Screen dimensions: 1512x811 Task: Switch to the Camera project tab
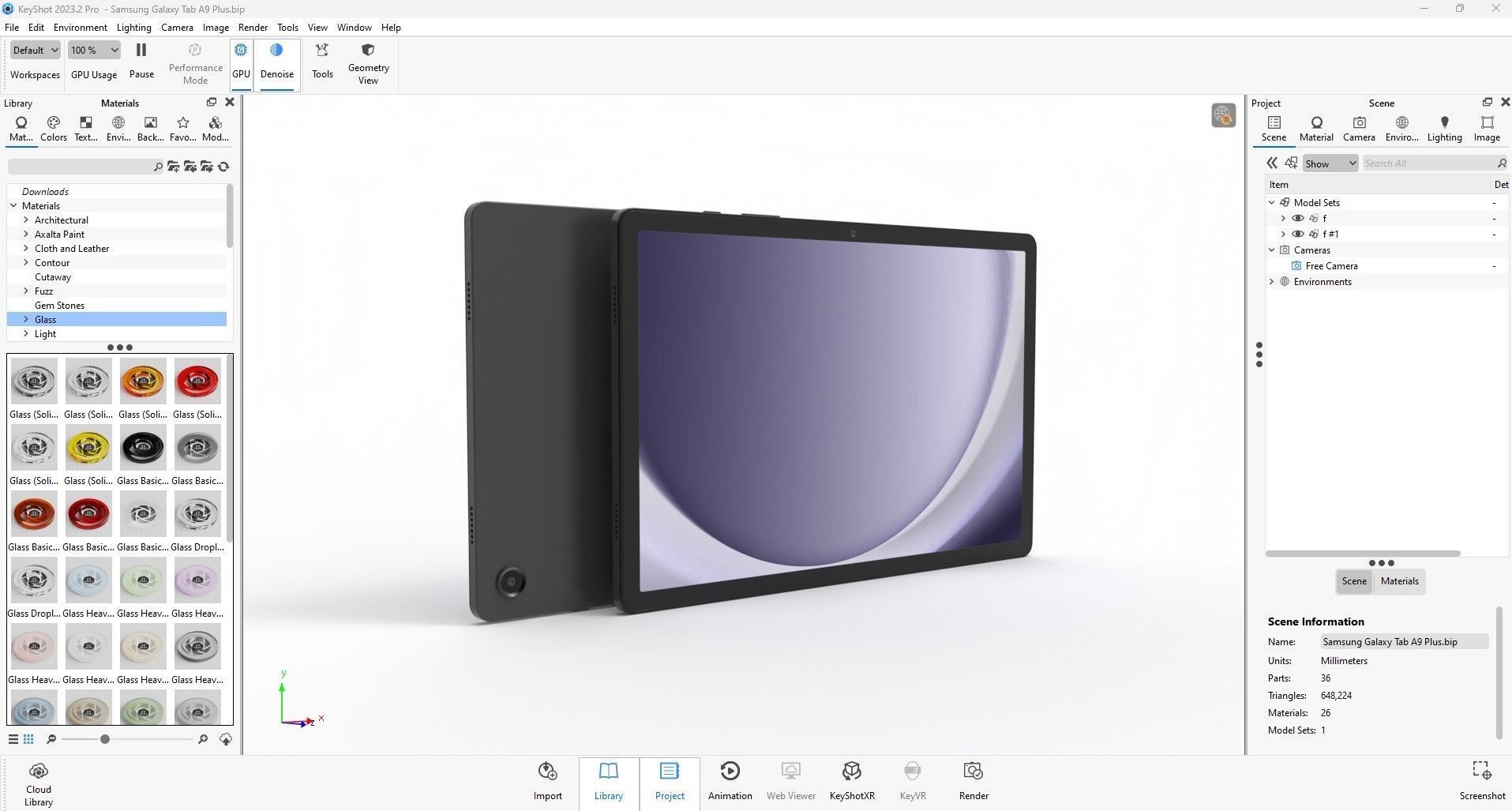click(x=1359, y=129)
